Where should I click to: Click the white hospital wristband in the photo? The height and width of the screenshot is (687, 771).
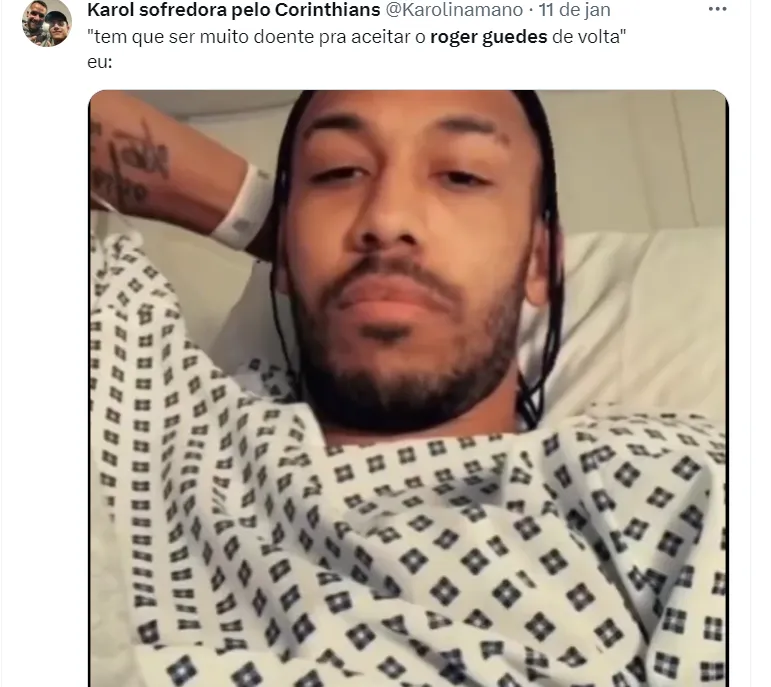tap(245, 207)
